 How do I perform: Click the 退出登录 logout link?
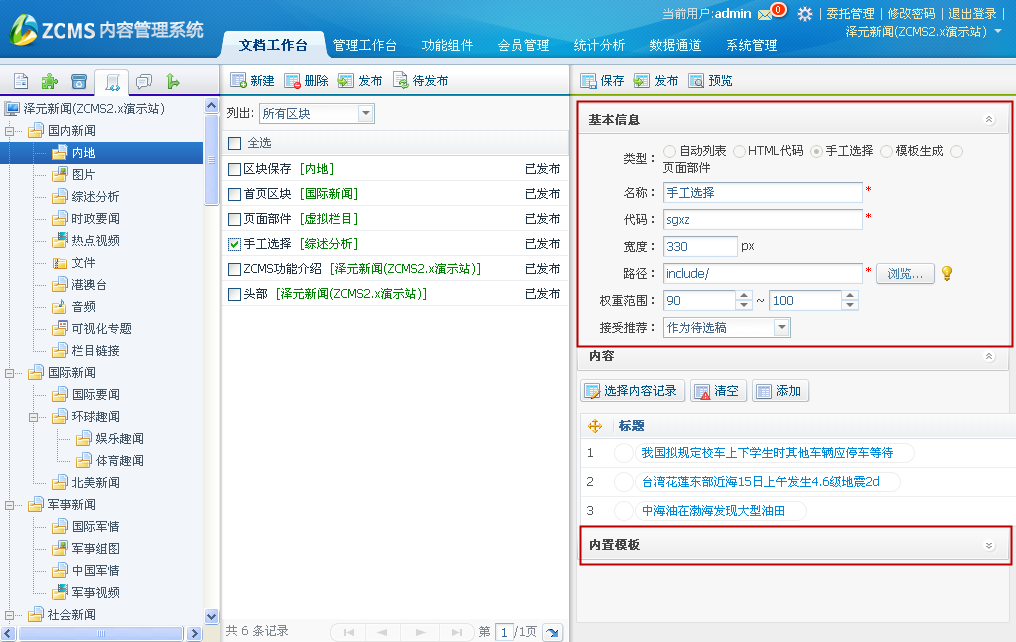pos(971,14)
